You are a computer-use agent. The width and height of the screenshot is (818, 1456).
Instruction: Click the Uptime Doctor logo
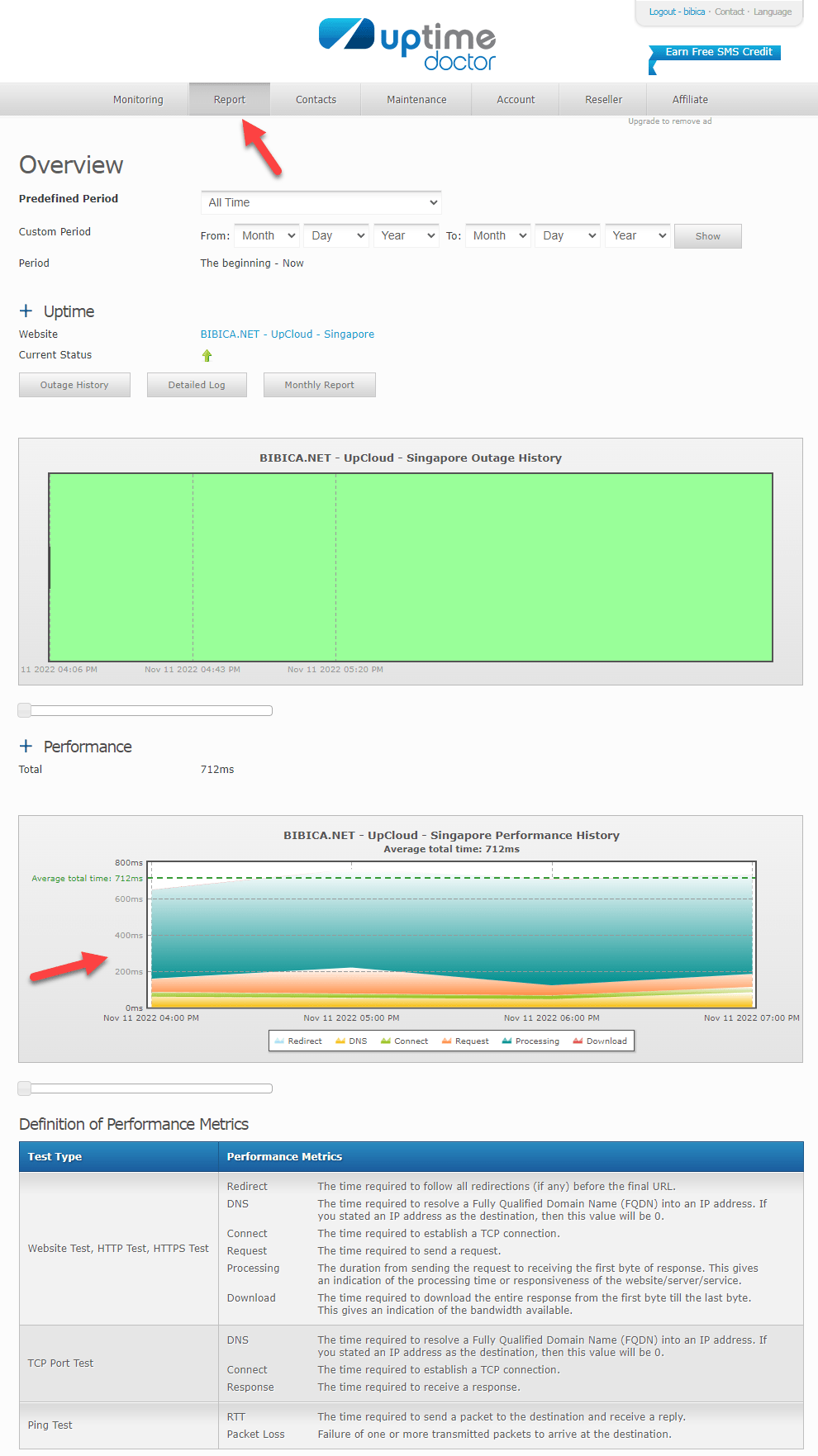pyautogui.click(x=407, y=45)
